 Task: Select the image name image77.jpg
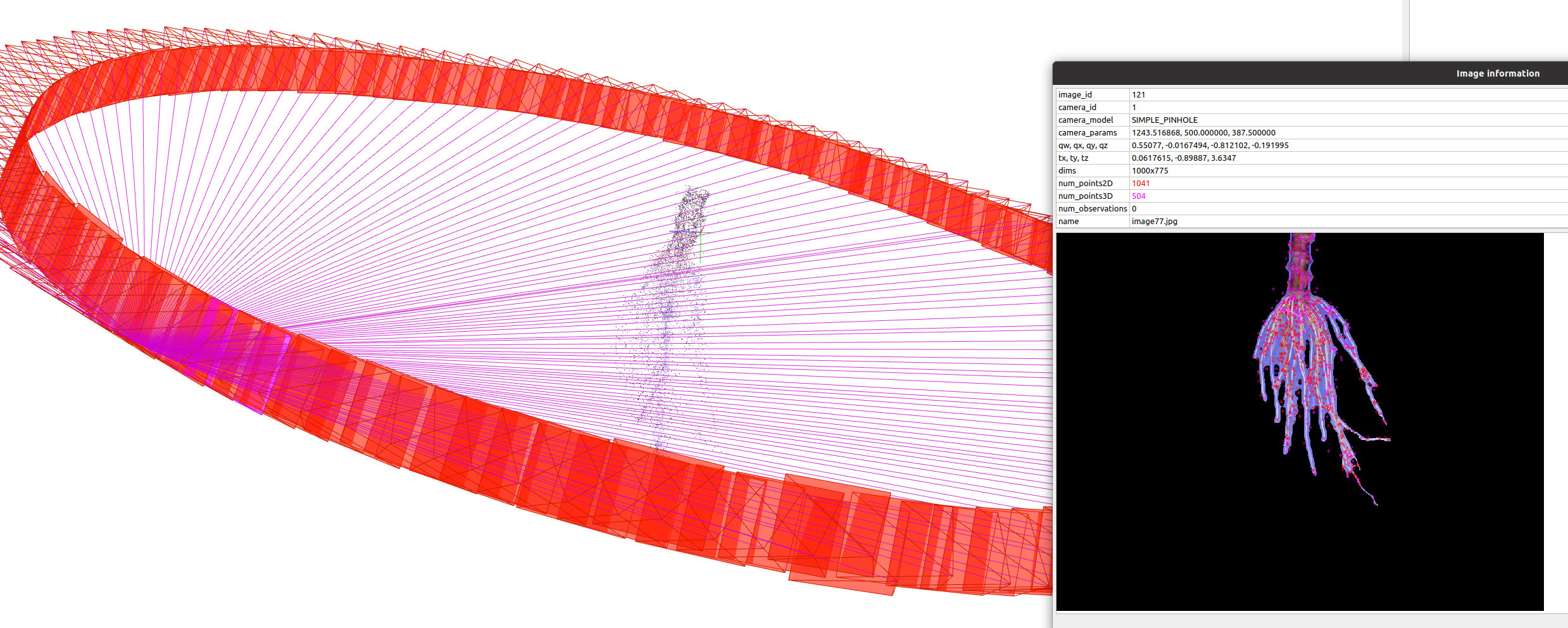point(1153,221)
